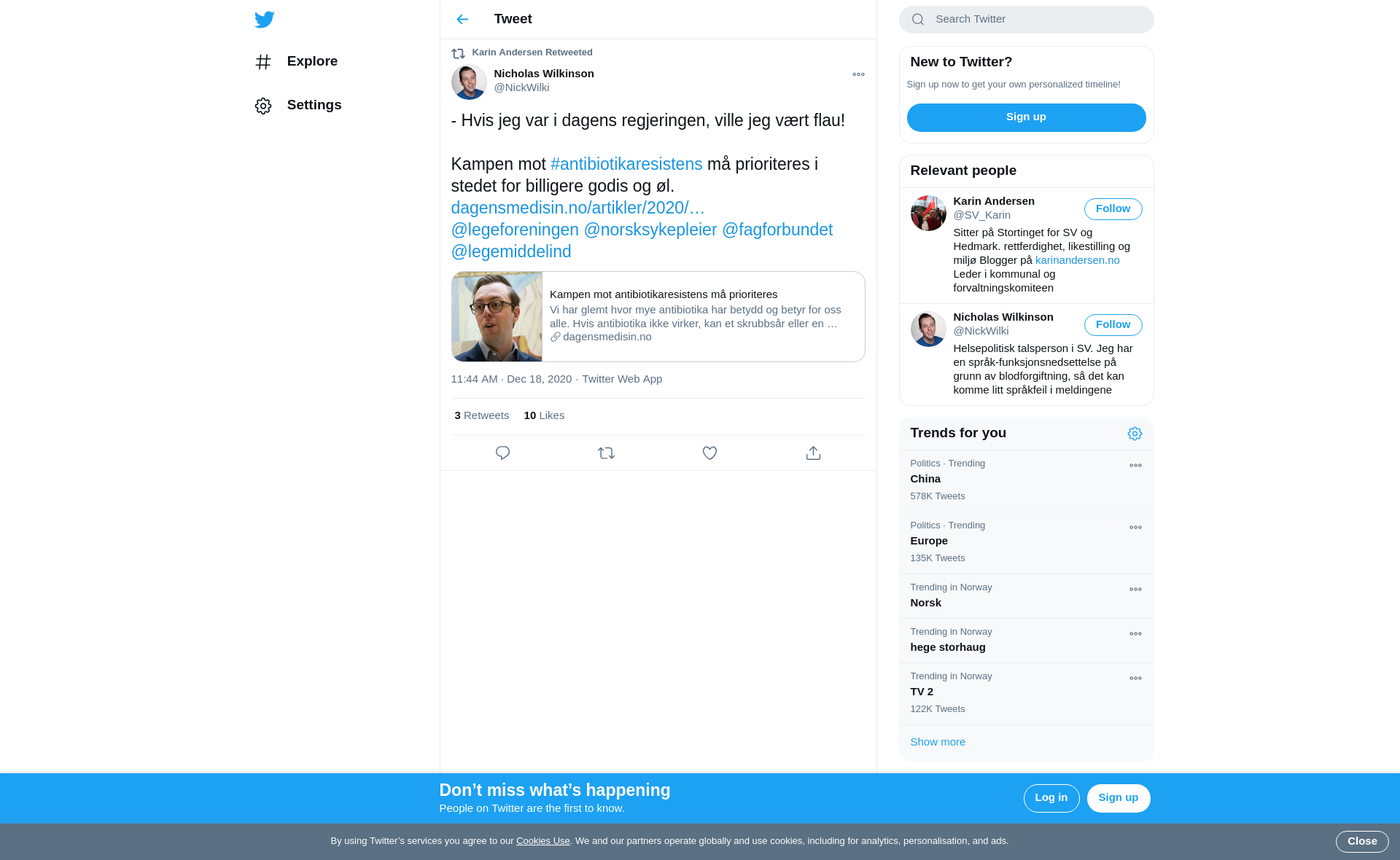The width and height of the screenshot is (1400, 860).
Task: Open the karinandersen.no blog link
Action: click(1077, 260)
